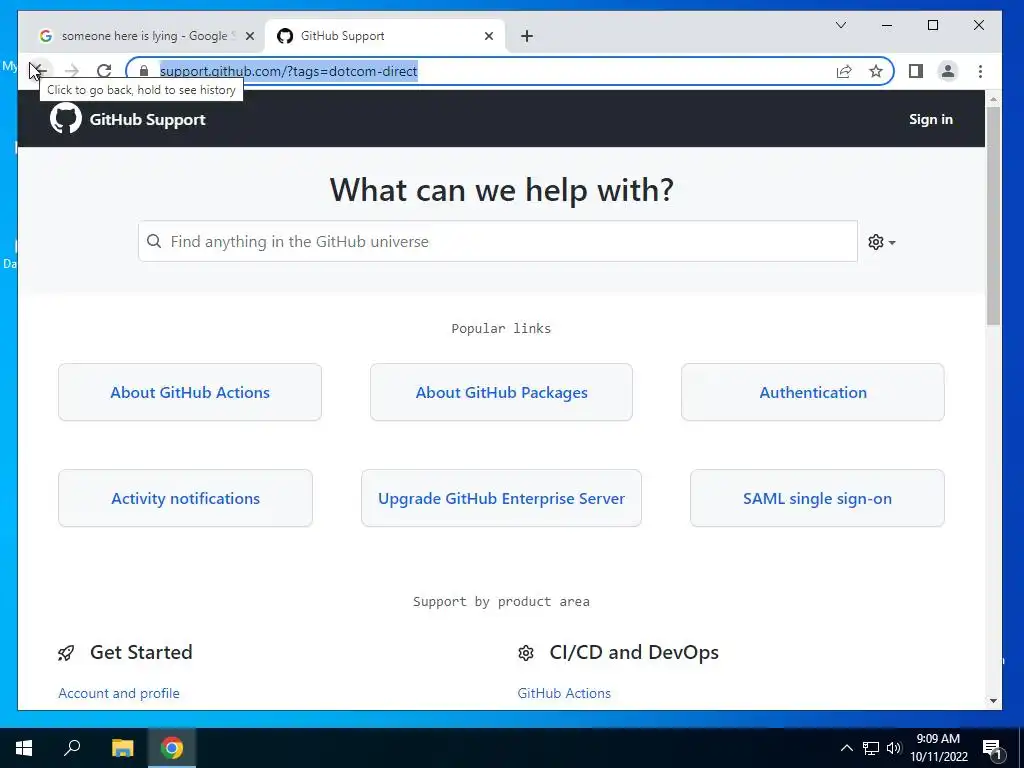Image resolution: width=1024 pixels, height=768 pixels.
Task: Click GitHub Support header title
Action: coord(148,120)
